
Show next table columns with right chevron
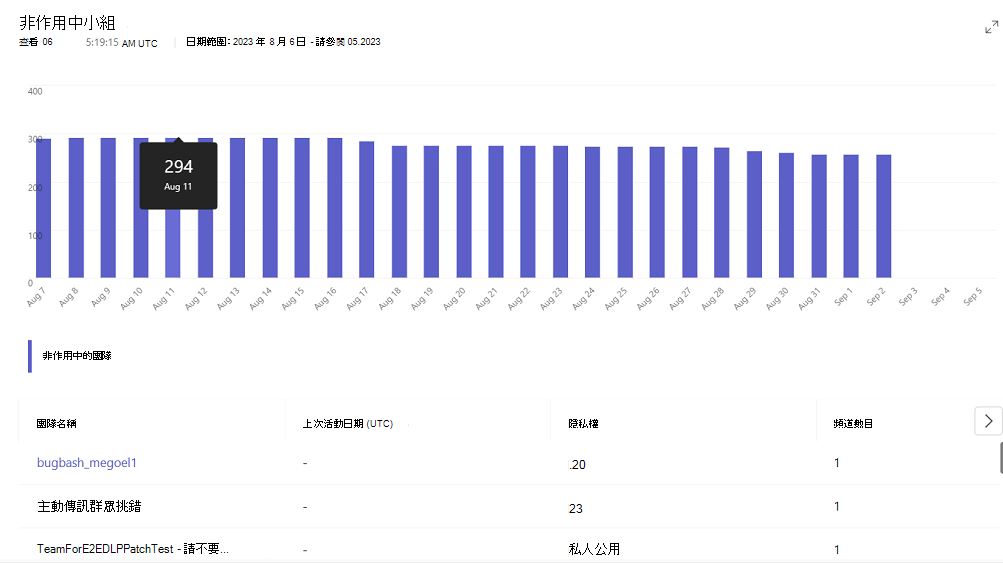[x=988, y=421]
